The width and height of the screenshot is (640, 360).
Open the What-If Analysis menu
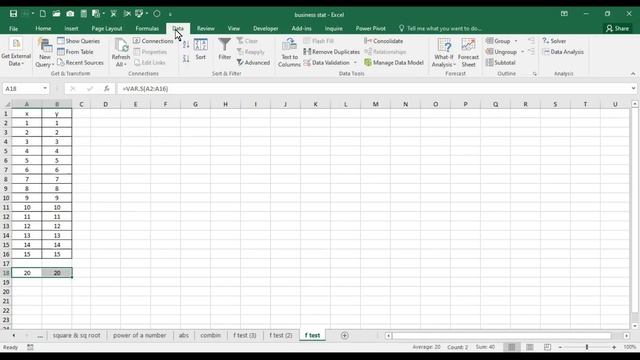[x=444, y=53]
